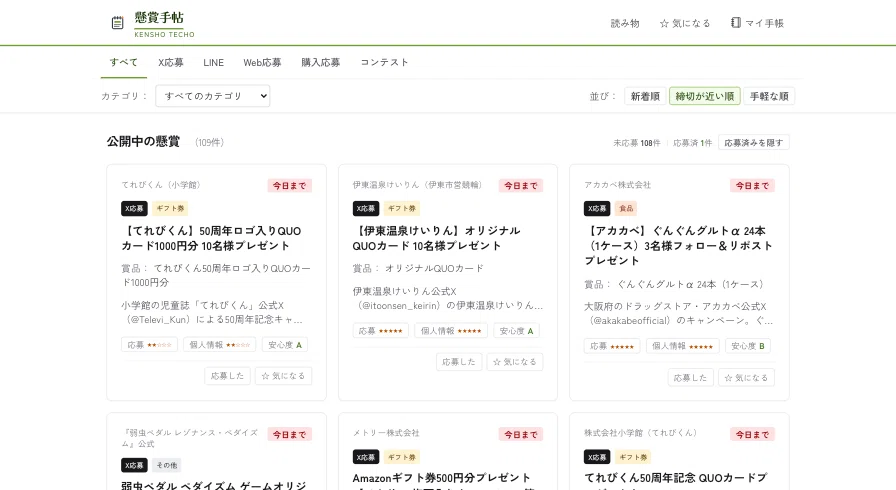Click the ギフト券 tag on 50周年ロゴ入りQUOカード card

pos(170,208)
